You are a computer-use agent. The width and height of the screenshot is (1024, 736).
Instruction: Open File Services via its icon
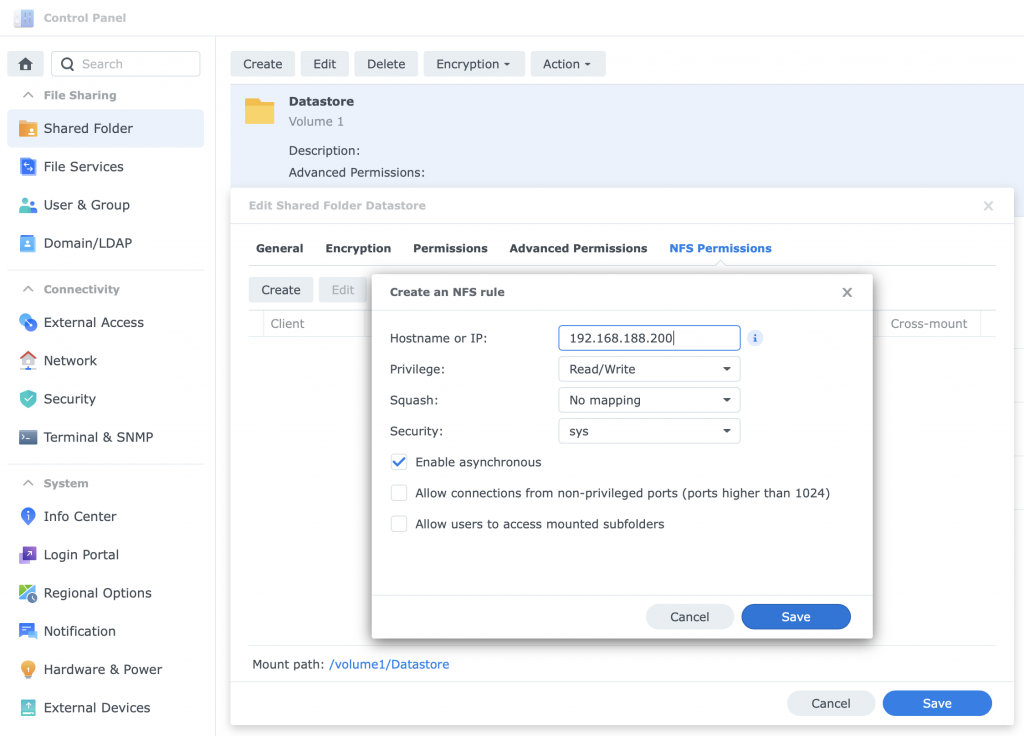28,167
